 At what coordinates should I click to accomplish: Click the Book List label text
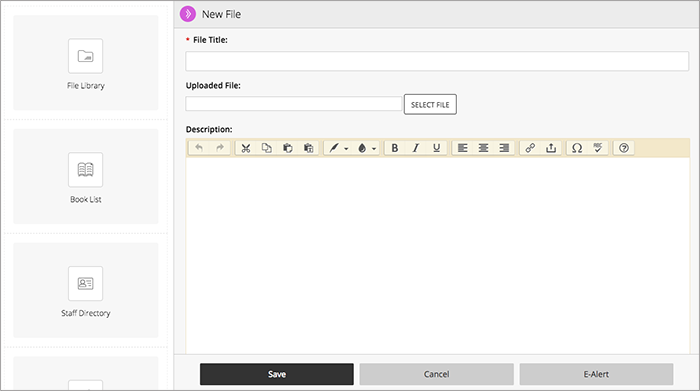pyautogui.click(x=86, y=200)
